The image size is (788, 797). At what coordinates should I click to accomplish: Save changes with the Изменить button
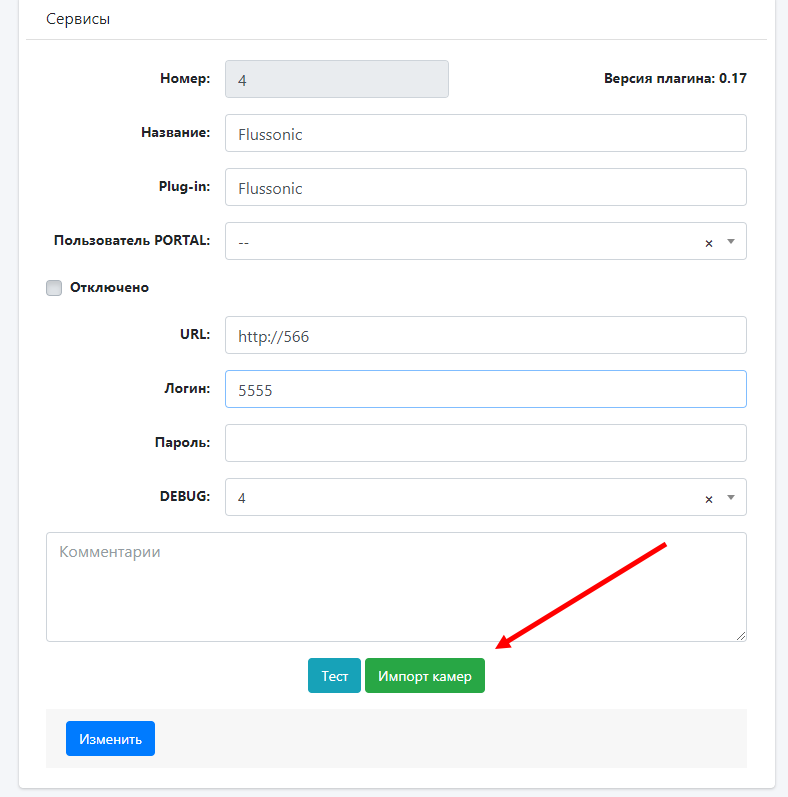pos(110,739)
